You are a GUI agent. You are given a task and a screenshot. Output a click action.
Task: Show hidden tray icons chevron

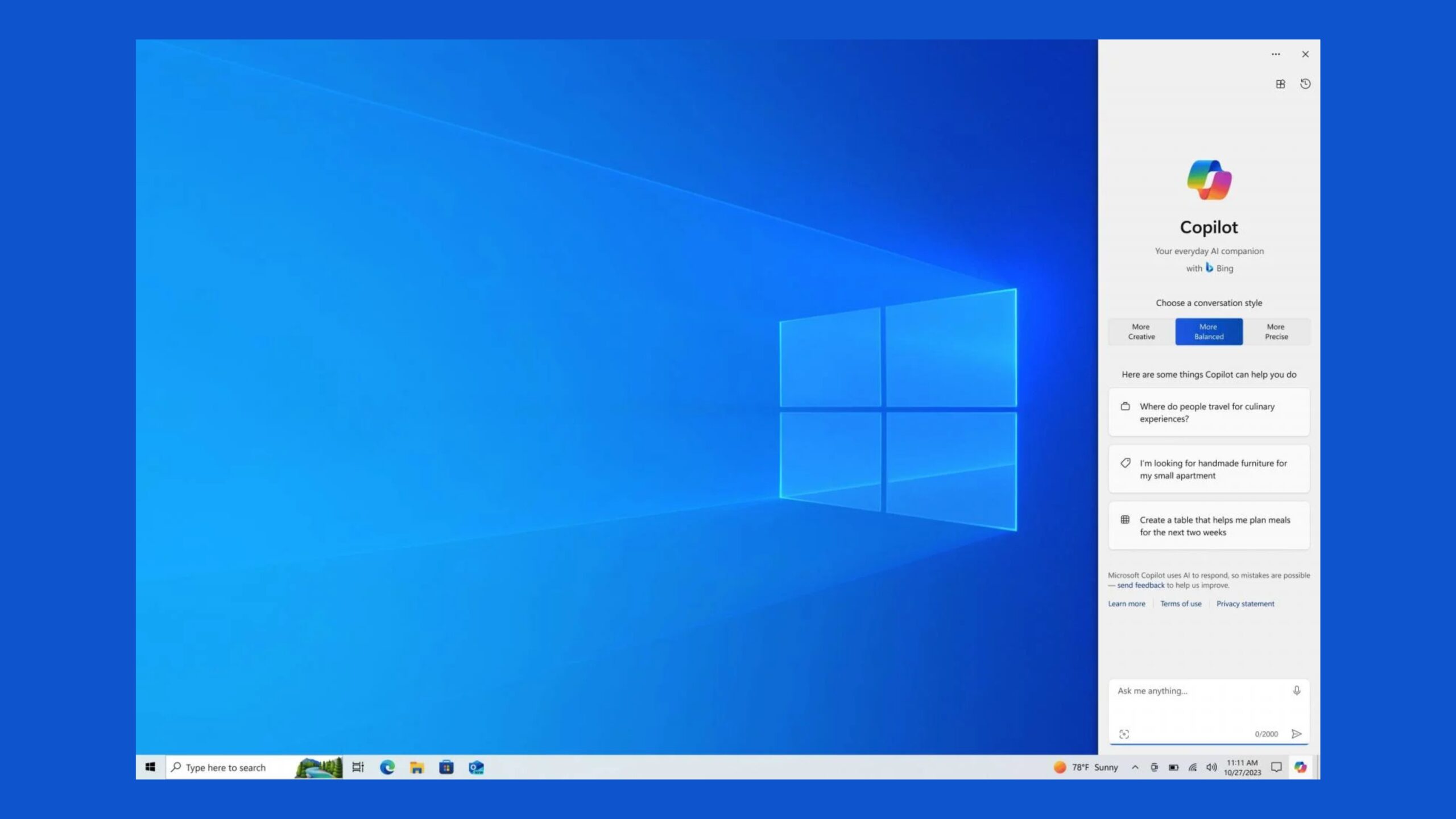click(x=1135, y=767)
